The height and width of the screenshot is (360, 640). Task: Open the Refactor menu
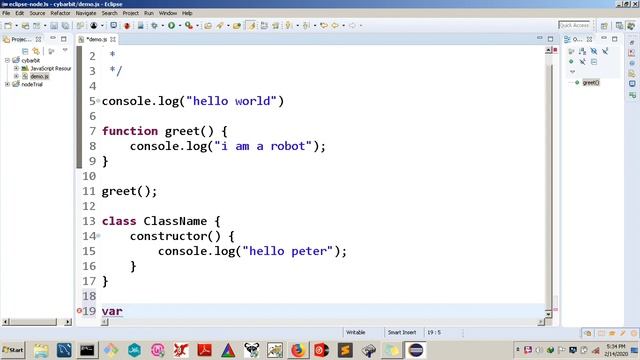pyautogui.click(x=60, y=13)
